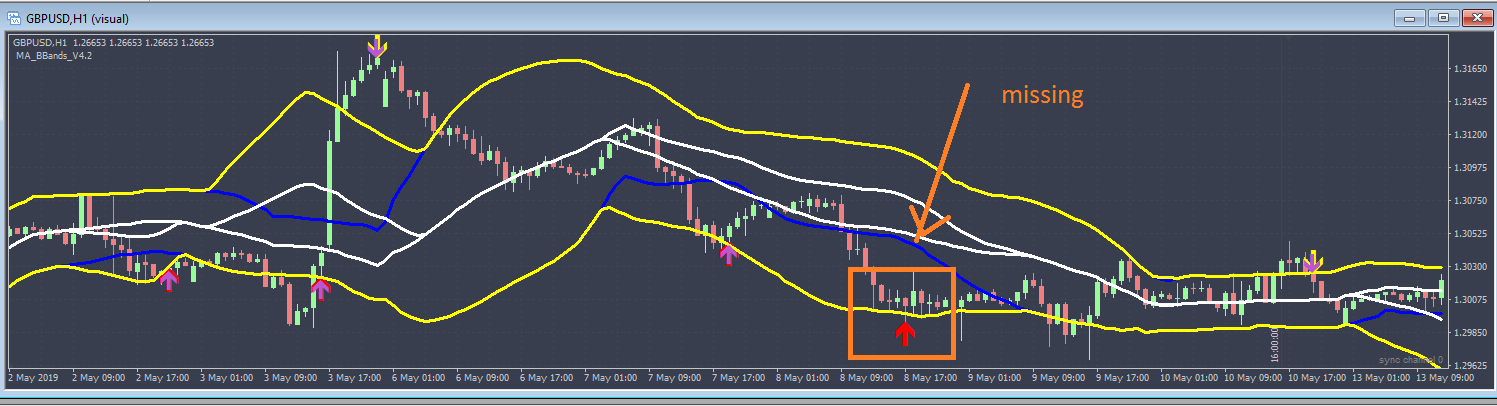Click the magenta up arrow near 3 May 09:00
Screen dimensions: 1497x406
pyautogui.click(x=320, y=290)
